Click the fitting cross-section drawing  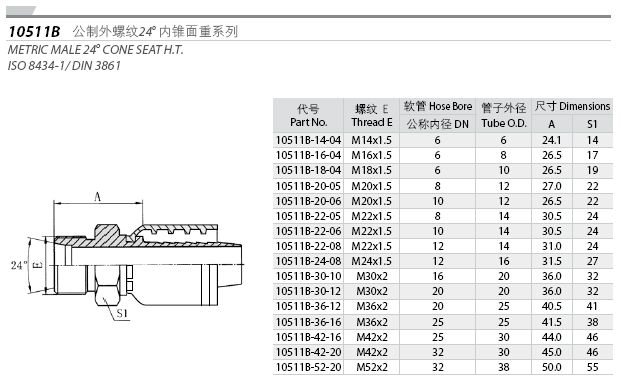[127, 257]
